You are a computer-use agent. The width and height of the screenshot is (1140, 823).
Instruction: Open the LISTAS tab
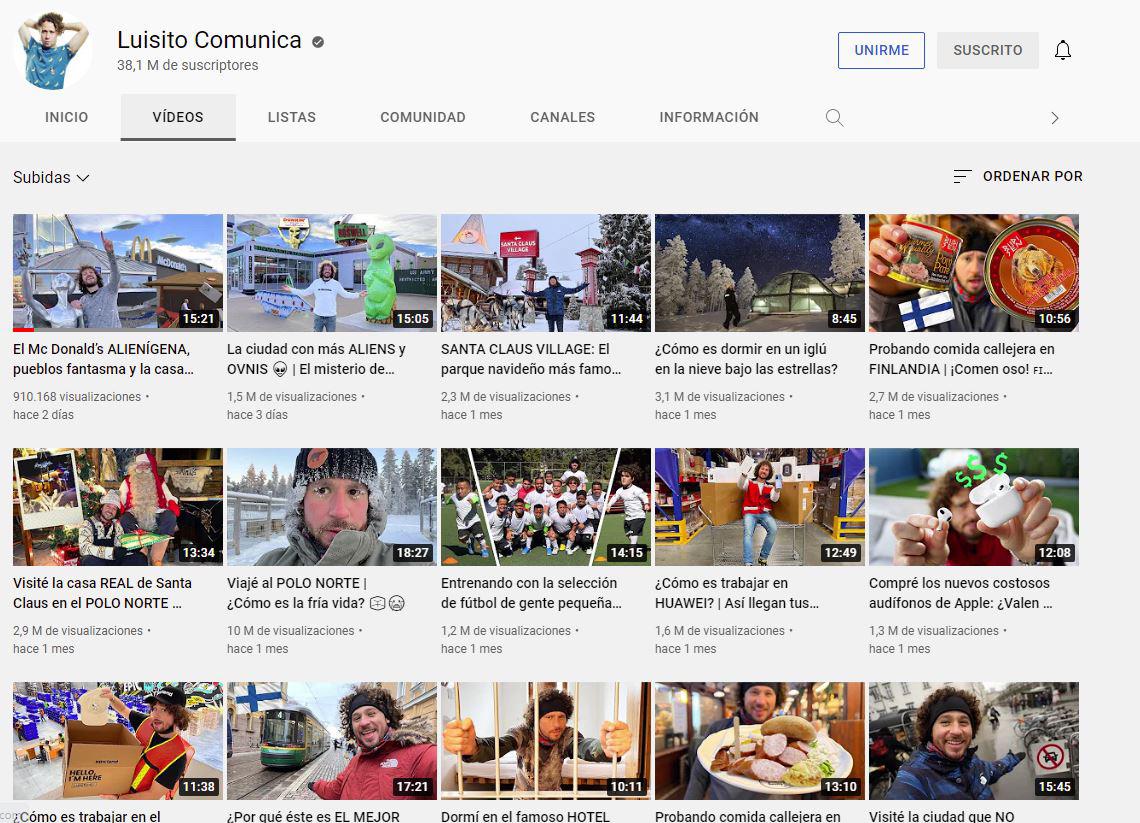(x=291, y=117)
